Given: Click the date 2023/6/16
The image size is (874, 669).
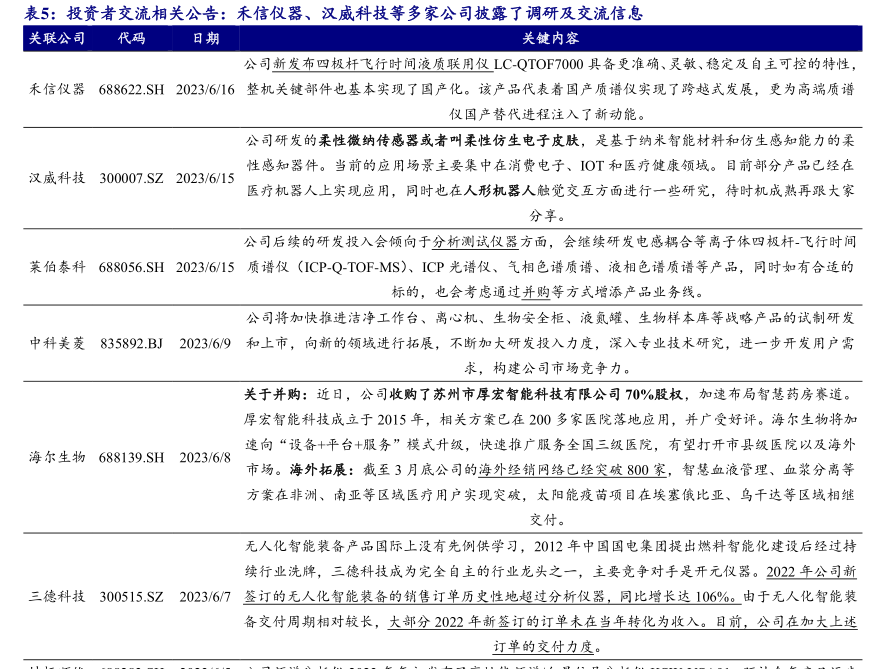Looking at the screenshot, I should 205,89.
